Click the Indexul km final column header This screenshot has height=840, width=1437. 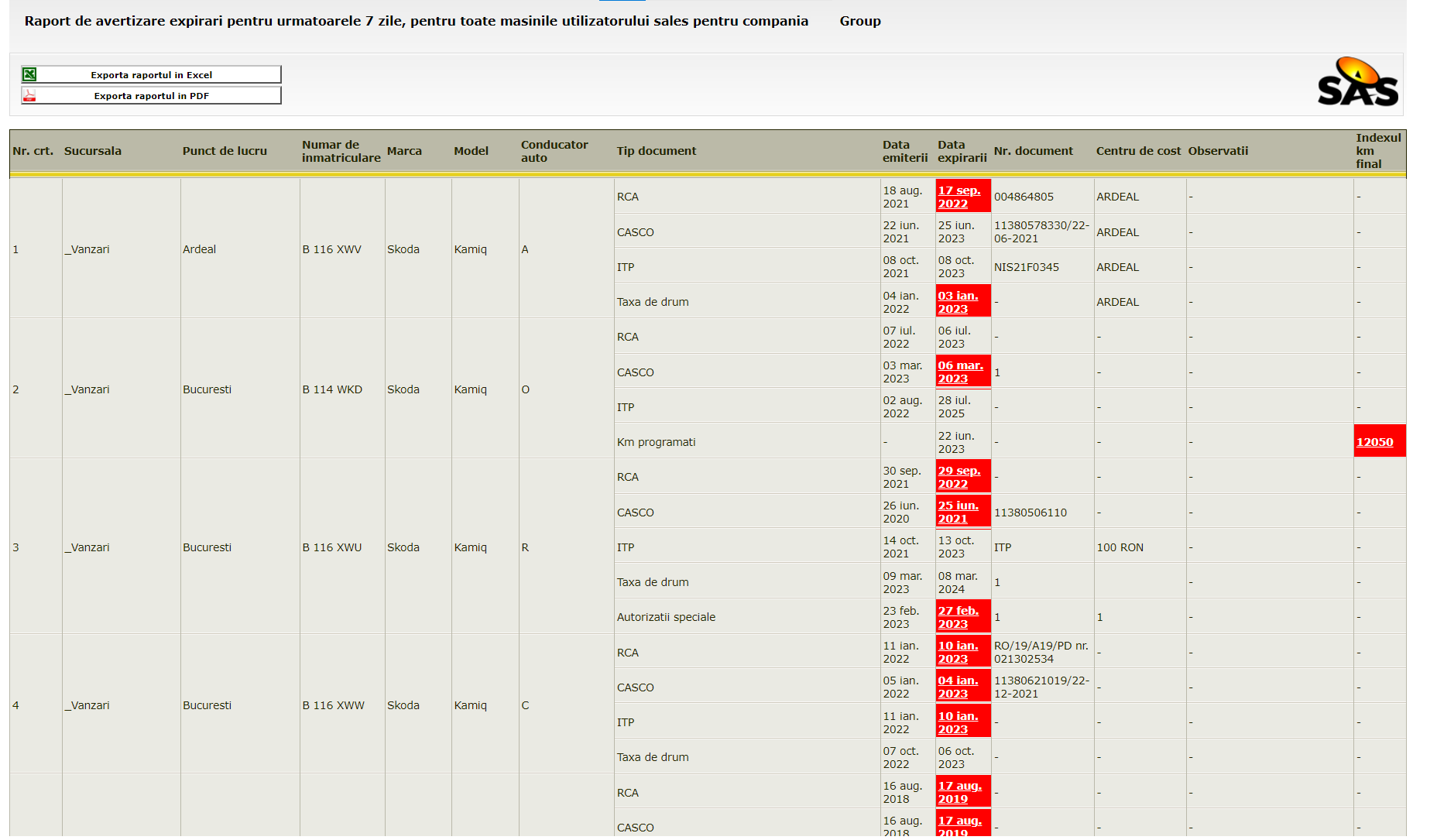click(1377, 151)
